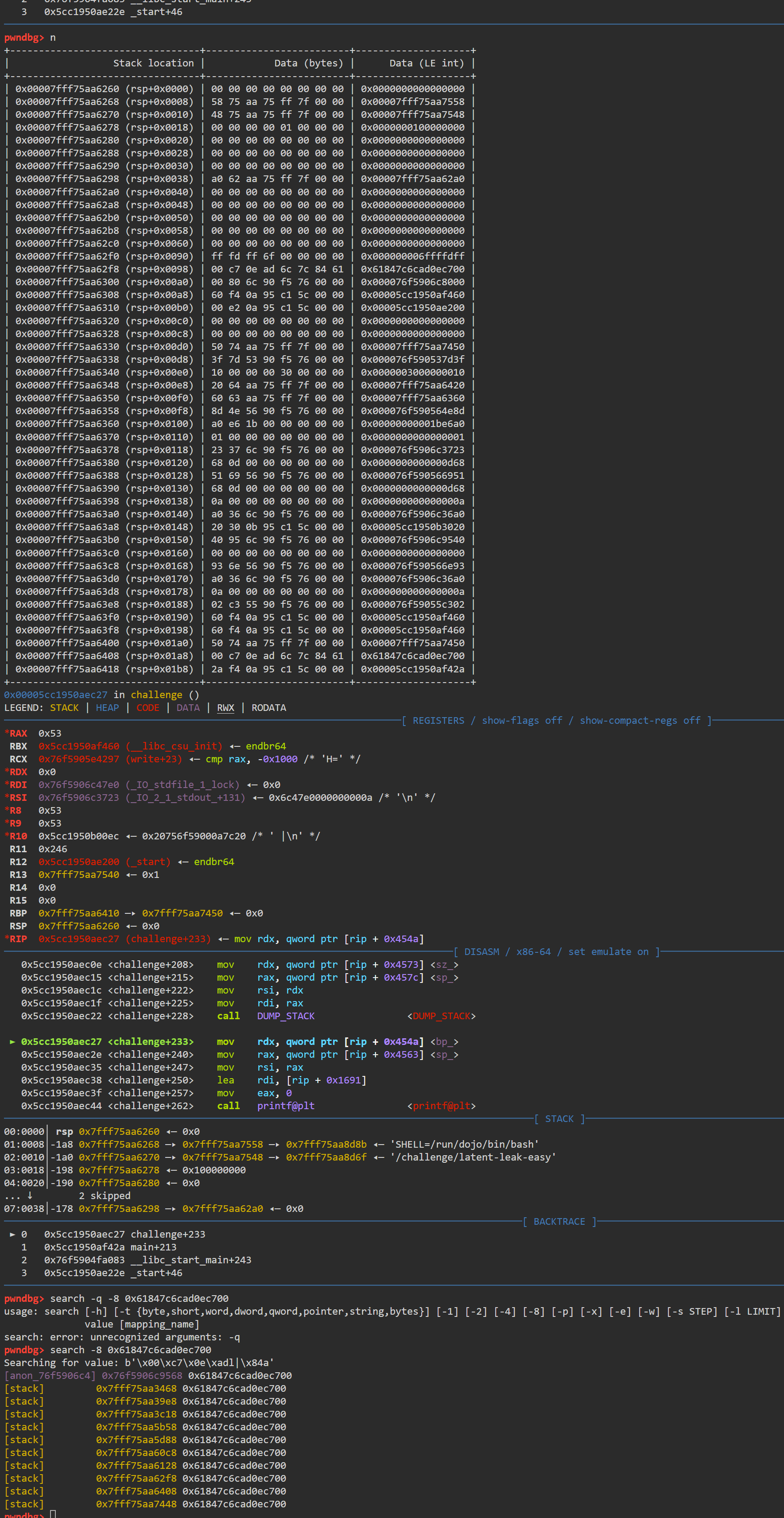Select canary value in the rsp+0x0098 row
Image resolution: width=784 pixels, height=1518 pixels.
coord(413,269)
